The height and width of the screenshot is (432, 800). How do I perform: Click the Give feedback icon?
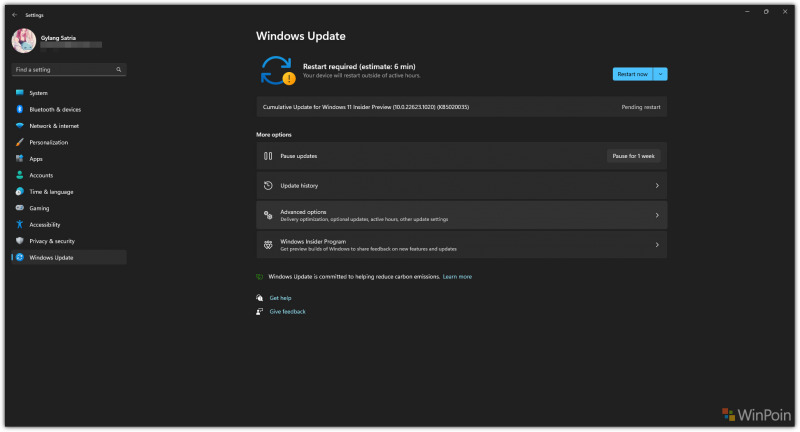click(259, 311)
